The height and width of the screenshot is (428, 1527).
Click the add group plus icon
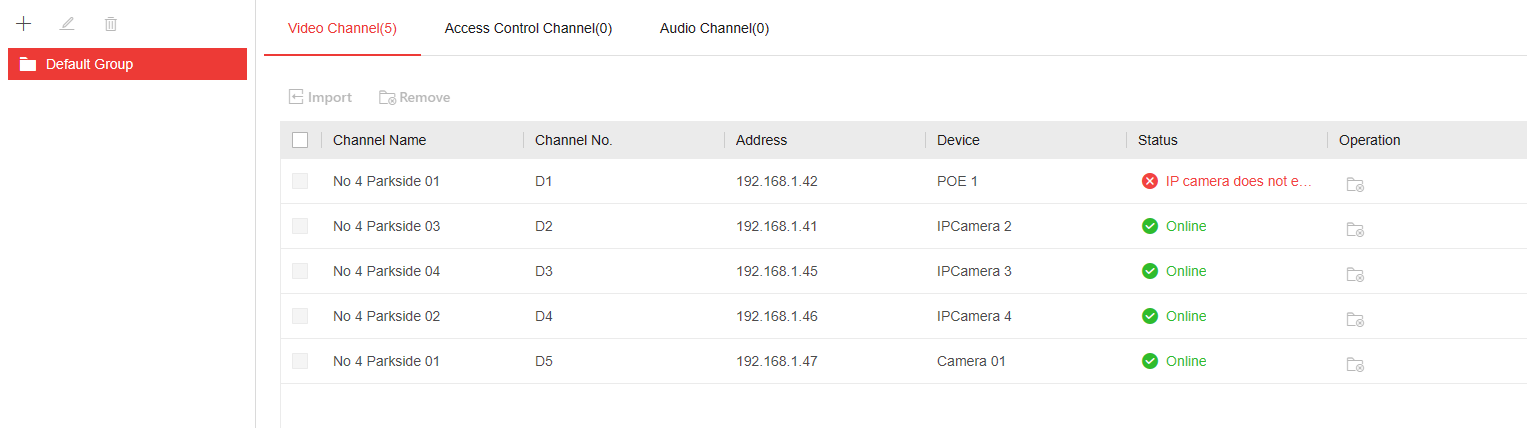[24, 23]
